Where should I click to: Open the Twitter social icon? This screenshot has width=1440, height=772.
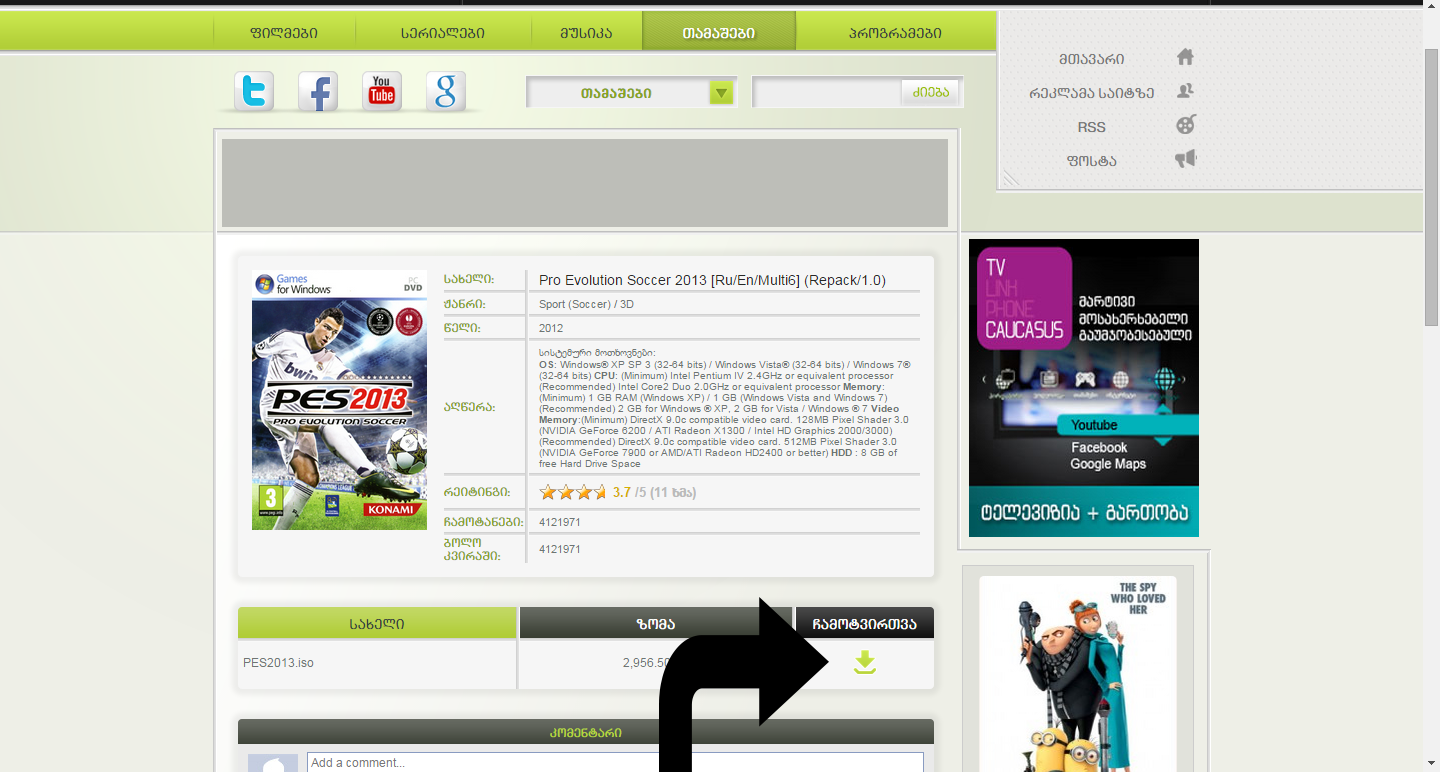tap(254, 92)
